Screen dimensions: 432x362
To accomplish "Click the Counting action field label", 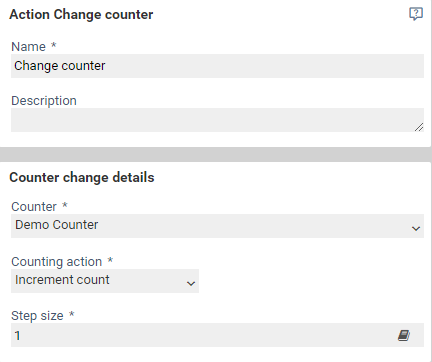I will click(57, 262).
